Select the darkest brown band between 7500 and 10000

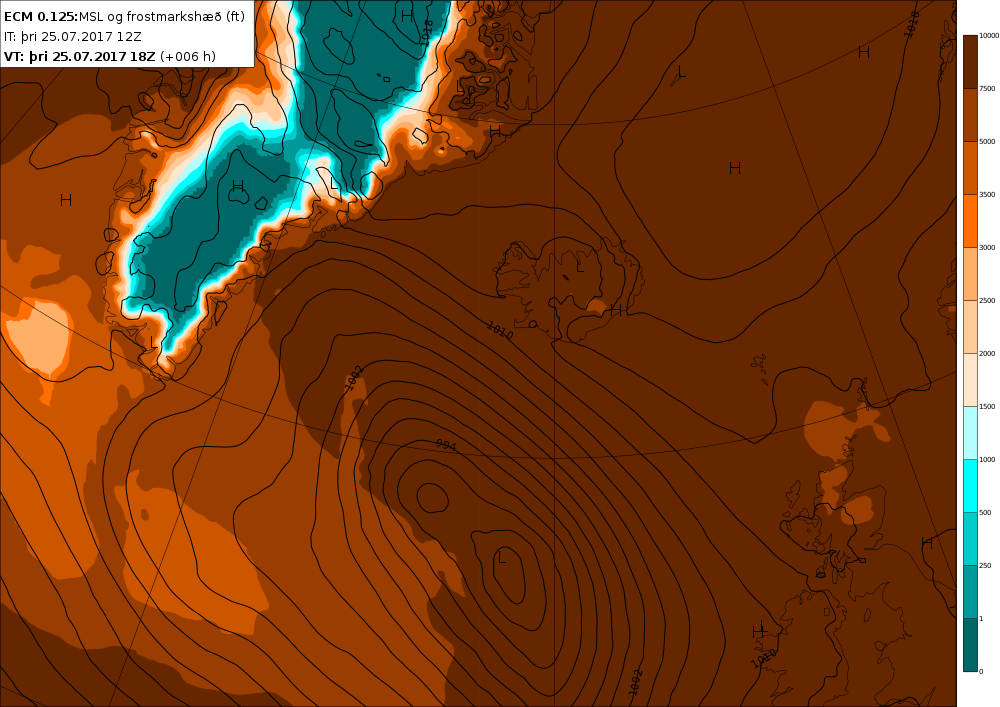tap(970, 62)
